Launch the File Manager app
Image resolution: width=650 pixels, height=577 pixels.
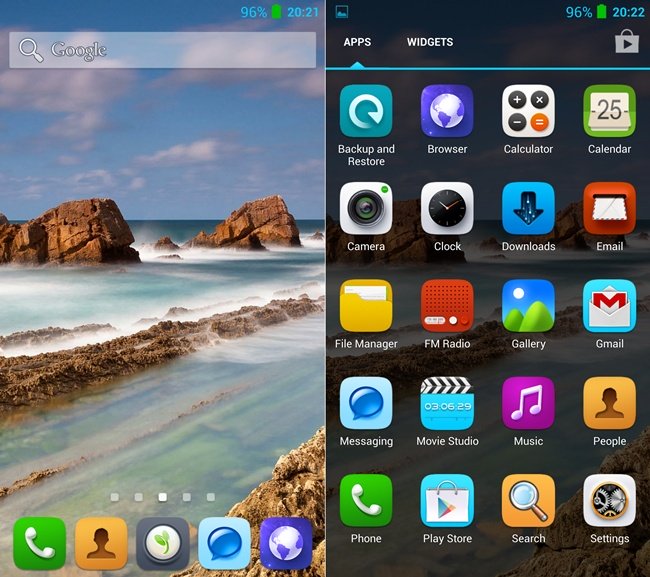(x=366, y=306)
